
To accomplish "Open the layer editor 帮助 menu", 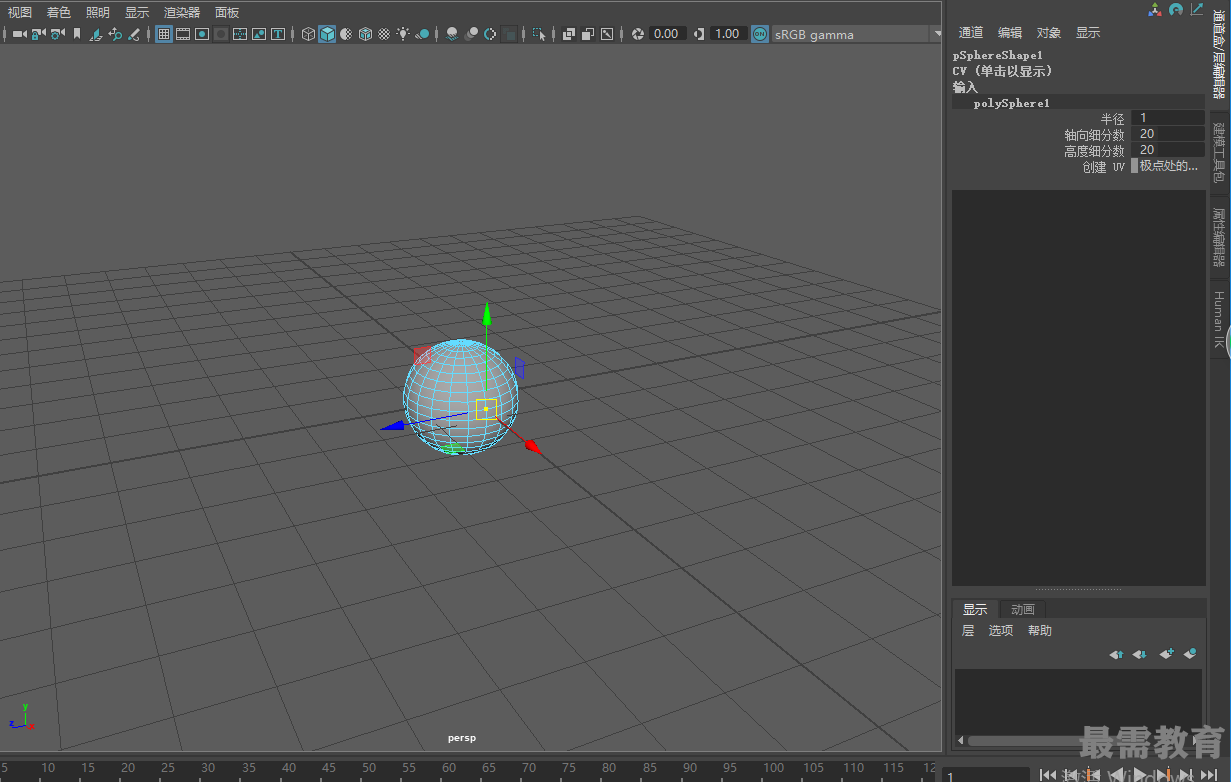I will pos(1040,631).
